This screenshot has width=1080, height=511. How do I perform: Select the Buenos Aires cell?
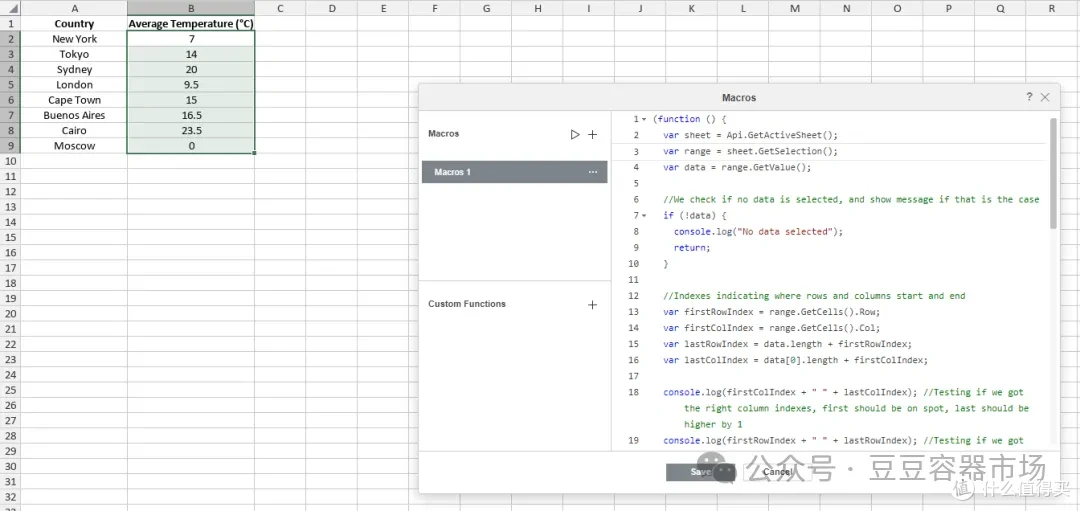74,115
